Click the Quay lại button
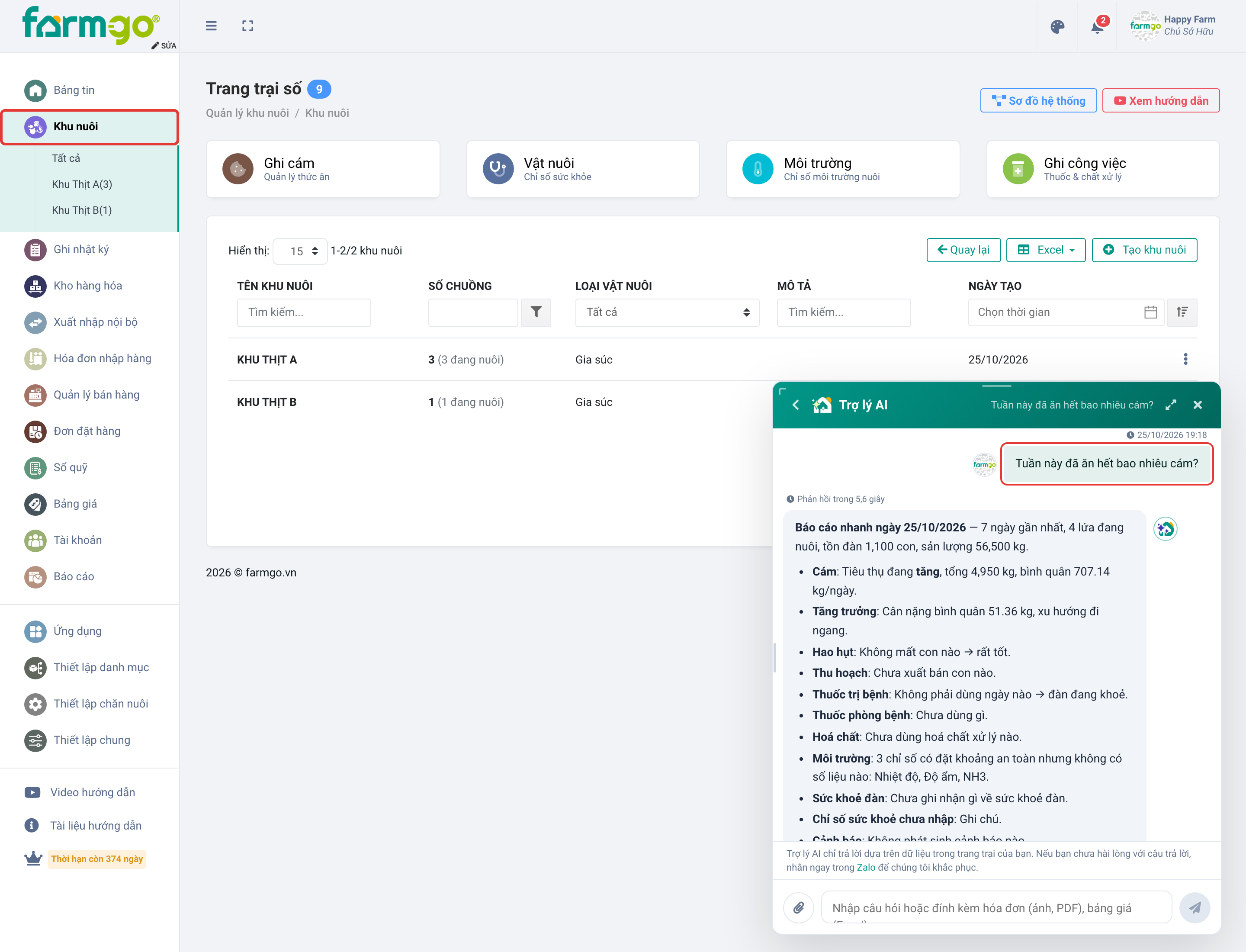The width and height of the screenshot is (1246, 952). (963, 250)
